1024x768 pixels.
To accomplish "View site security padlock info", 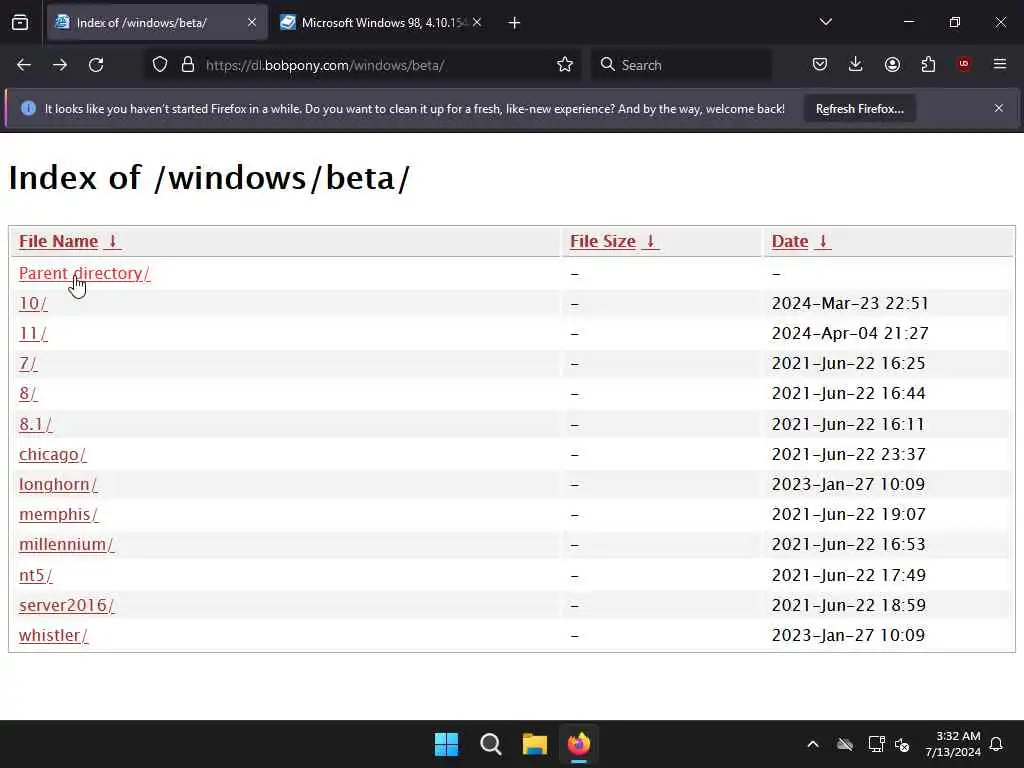I will (x=188, y=65).
